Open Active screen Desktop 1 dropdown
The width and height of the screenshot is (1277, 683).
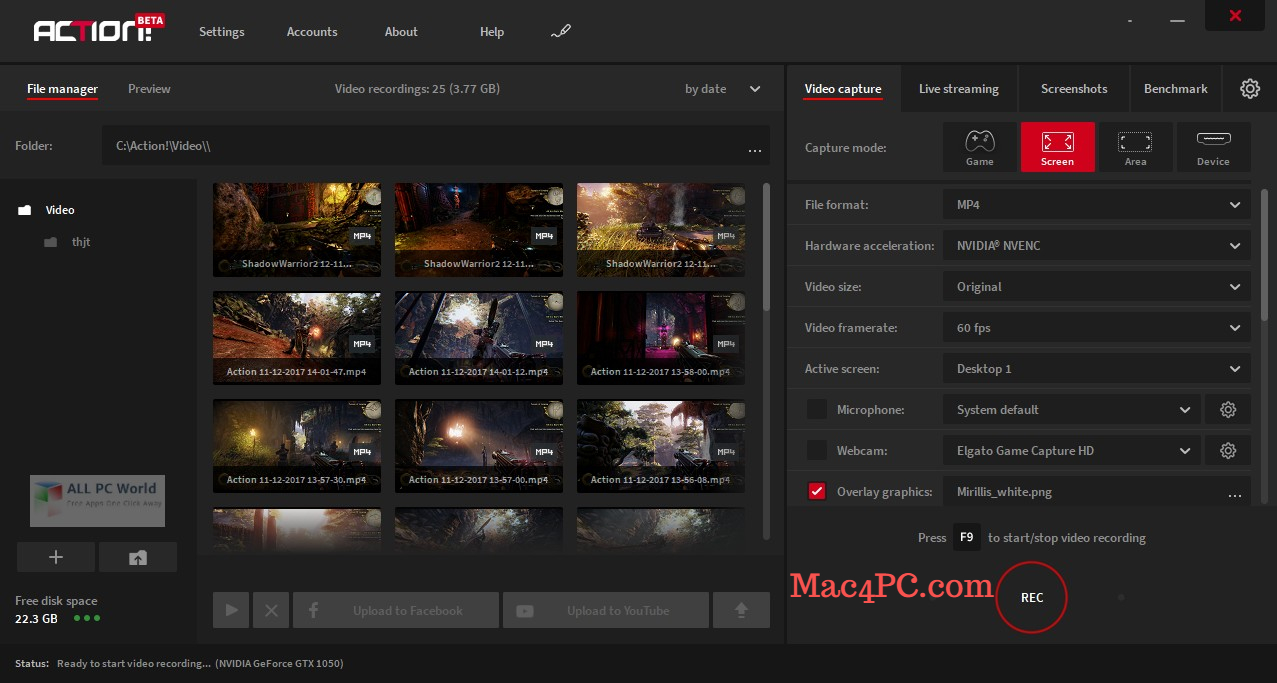pos(1097,368)
